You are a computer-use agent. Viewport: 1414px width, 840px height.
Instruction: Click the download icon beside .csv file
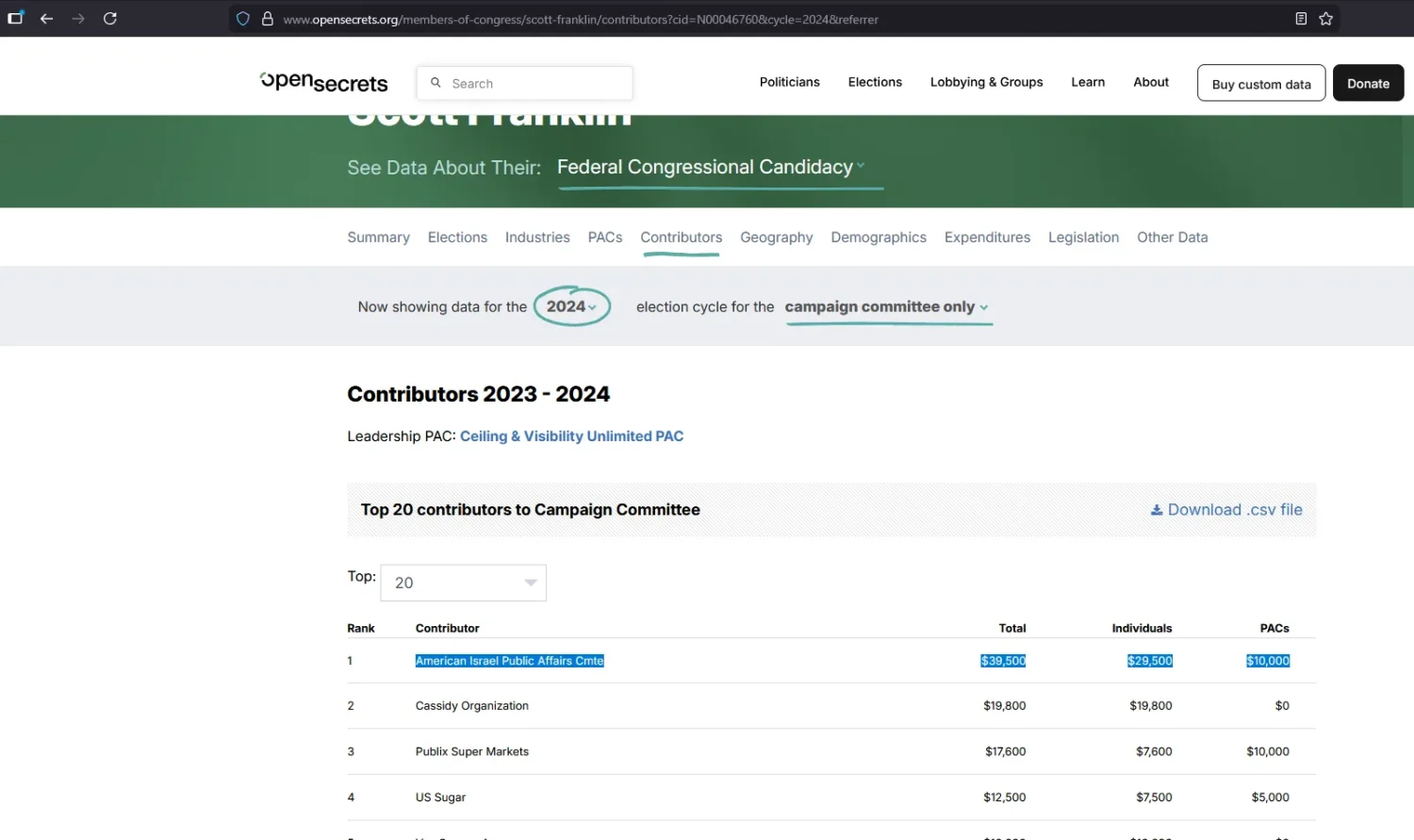pos(1157,510)
